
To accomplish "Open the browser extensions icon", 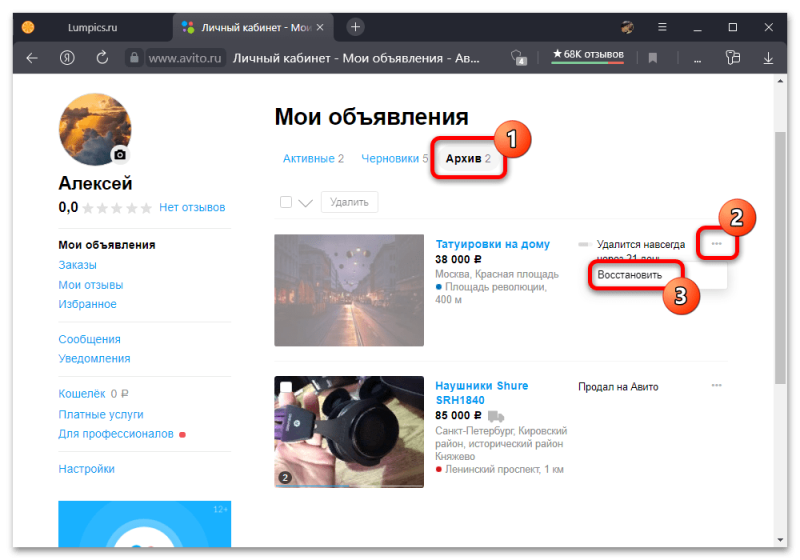I will pos(733,58).
